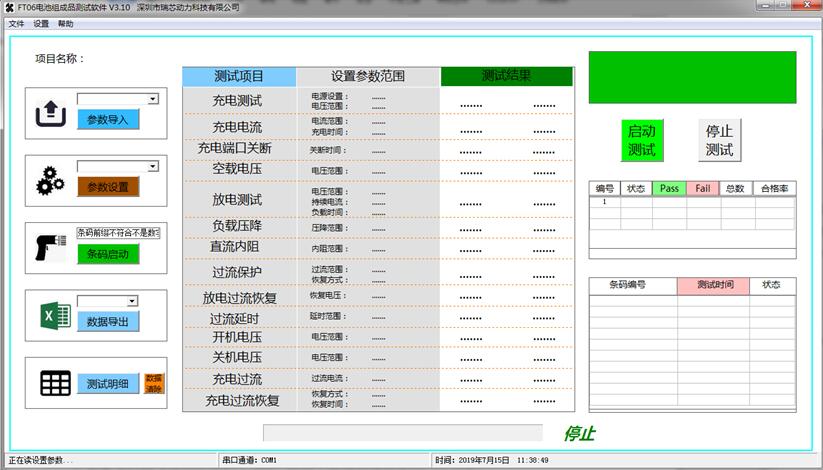Click the Fail column header
Screen dimensions: 823x470
click(703, 189)
